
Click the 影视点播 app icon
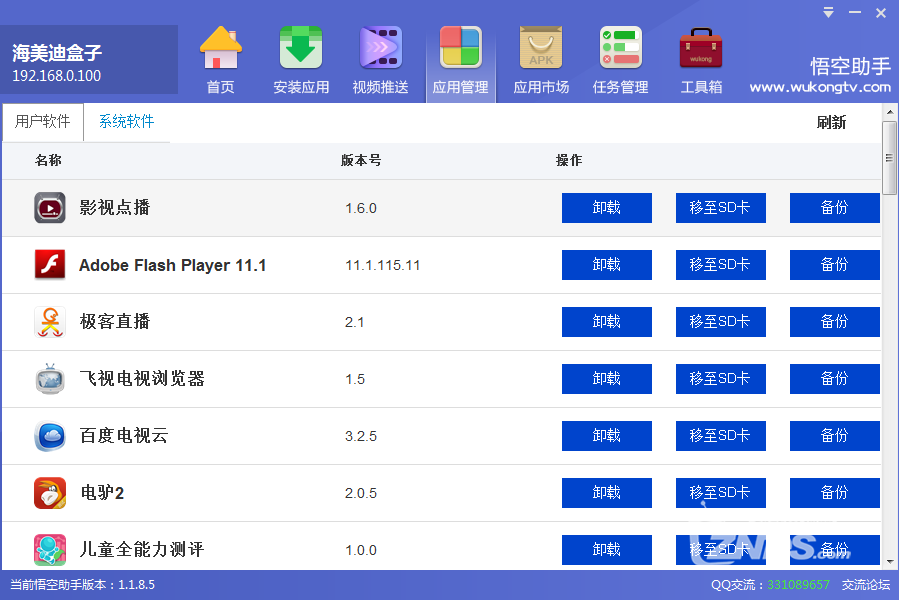(x=50, y=208)
